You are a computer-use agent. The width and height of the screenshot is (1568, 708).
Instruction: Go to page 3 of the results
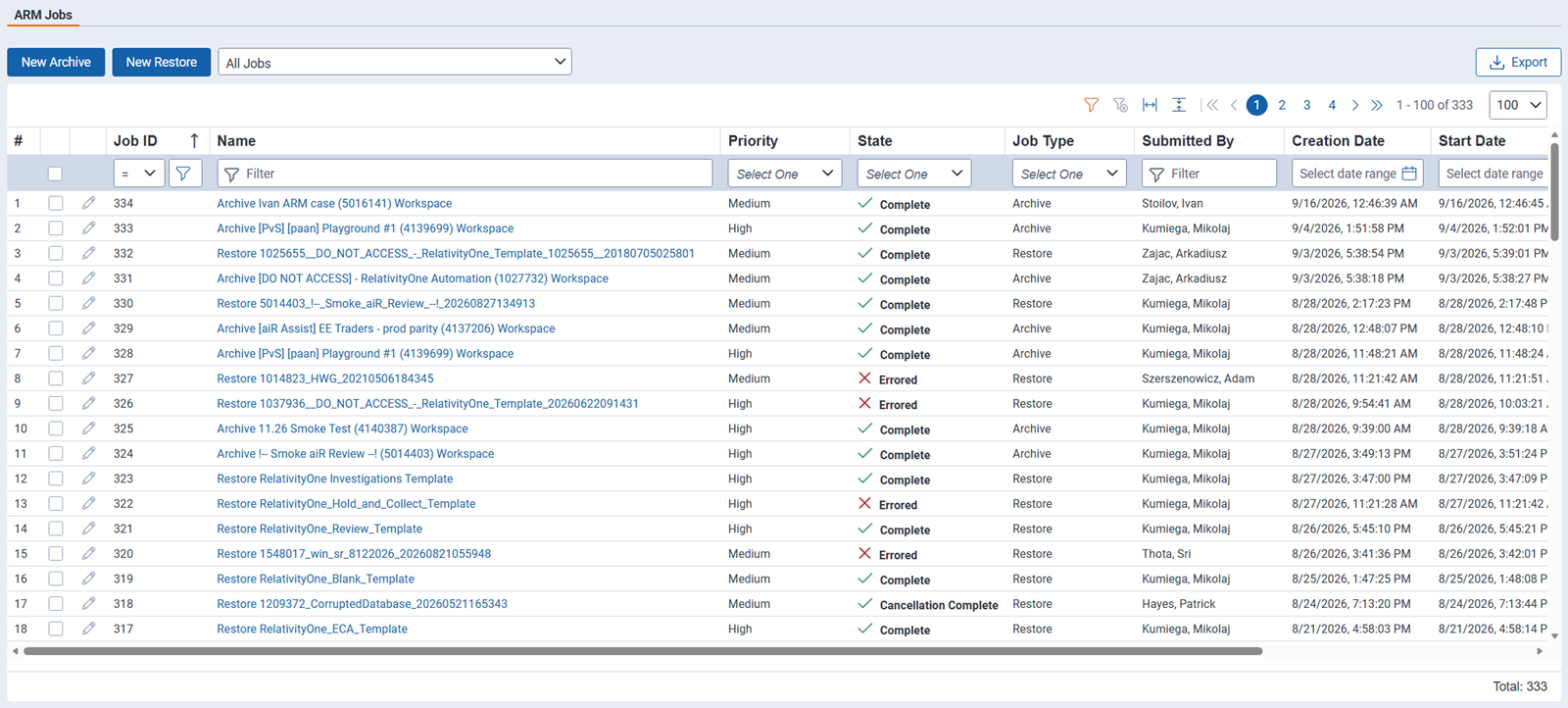[1306, 105]
